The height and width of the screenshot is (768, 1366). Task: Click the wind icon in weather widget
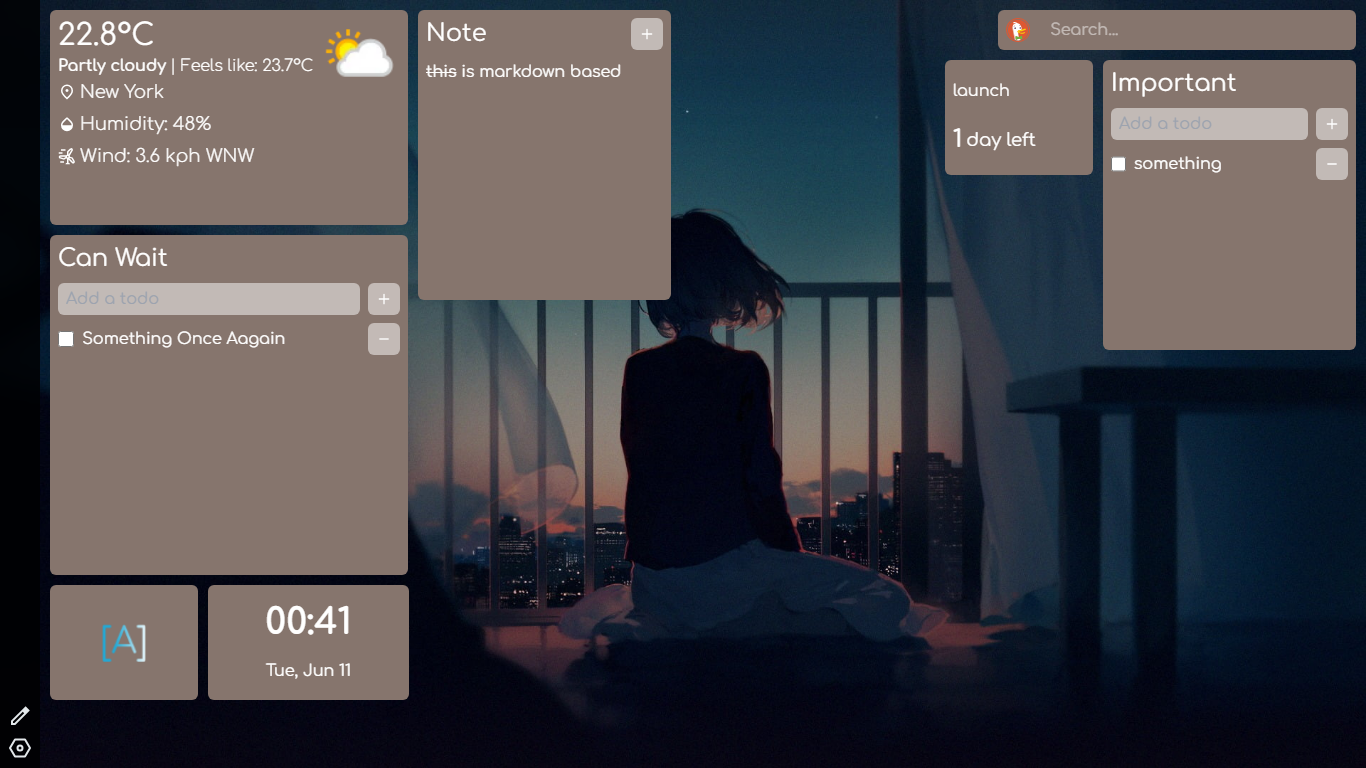click(x=67, y=156)
